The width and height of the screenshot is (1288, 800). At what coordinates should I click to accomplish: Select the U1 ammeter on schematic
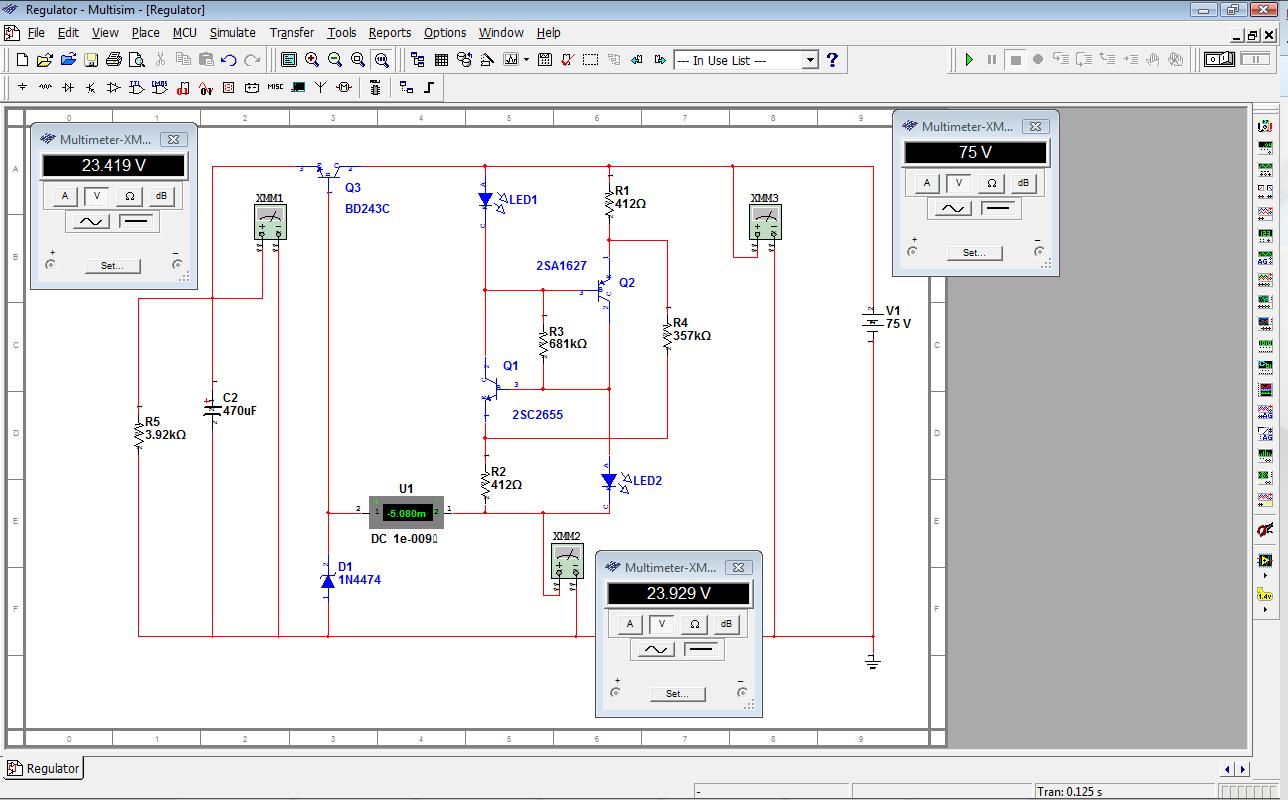pyautogui.click(x=406, y=513)
